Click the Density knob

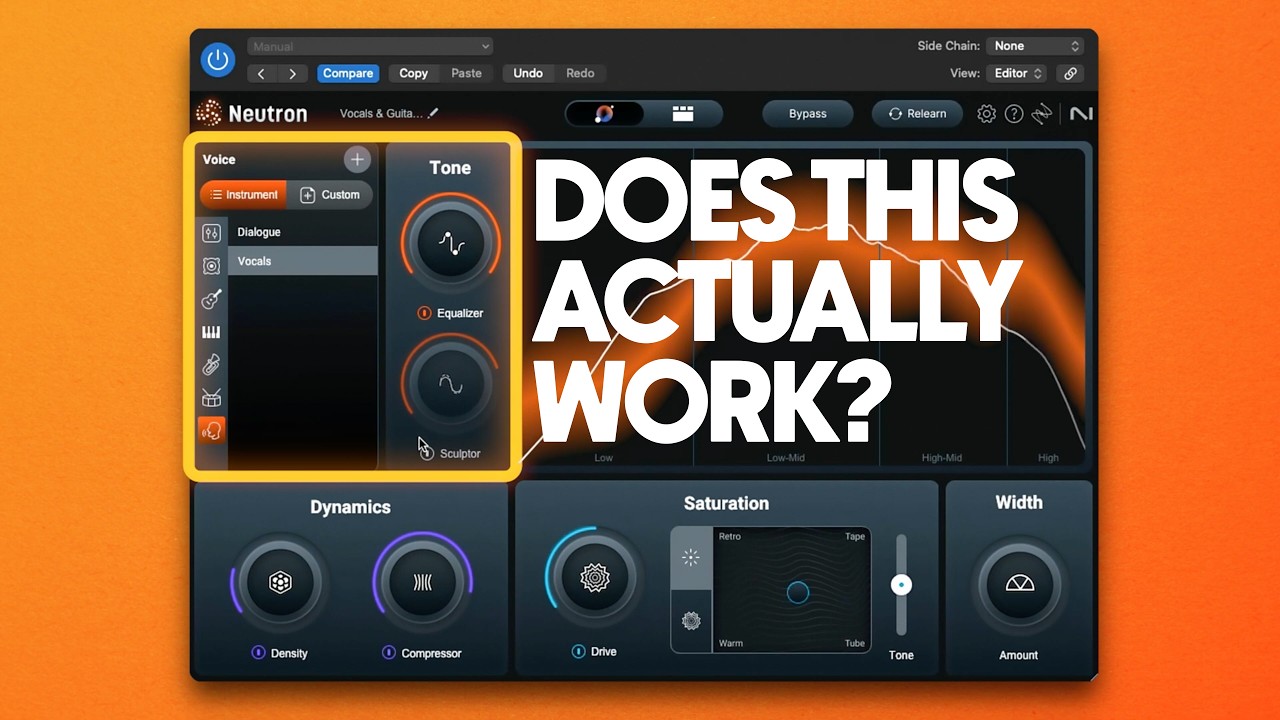[279, 583]
